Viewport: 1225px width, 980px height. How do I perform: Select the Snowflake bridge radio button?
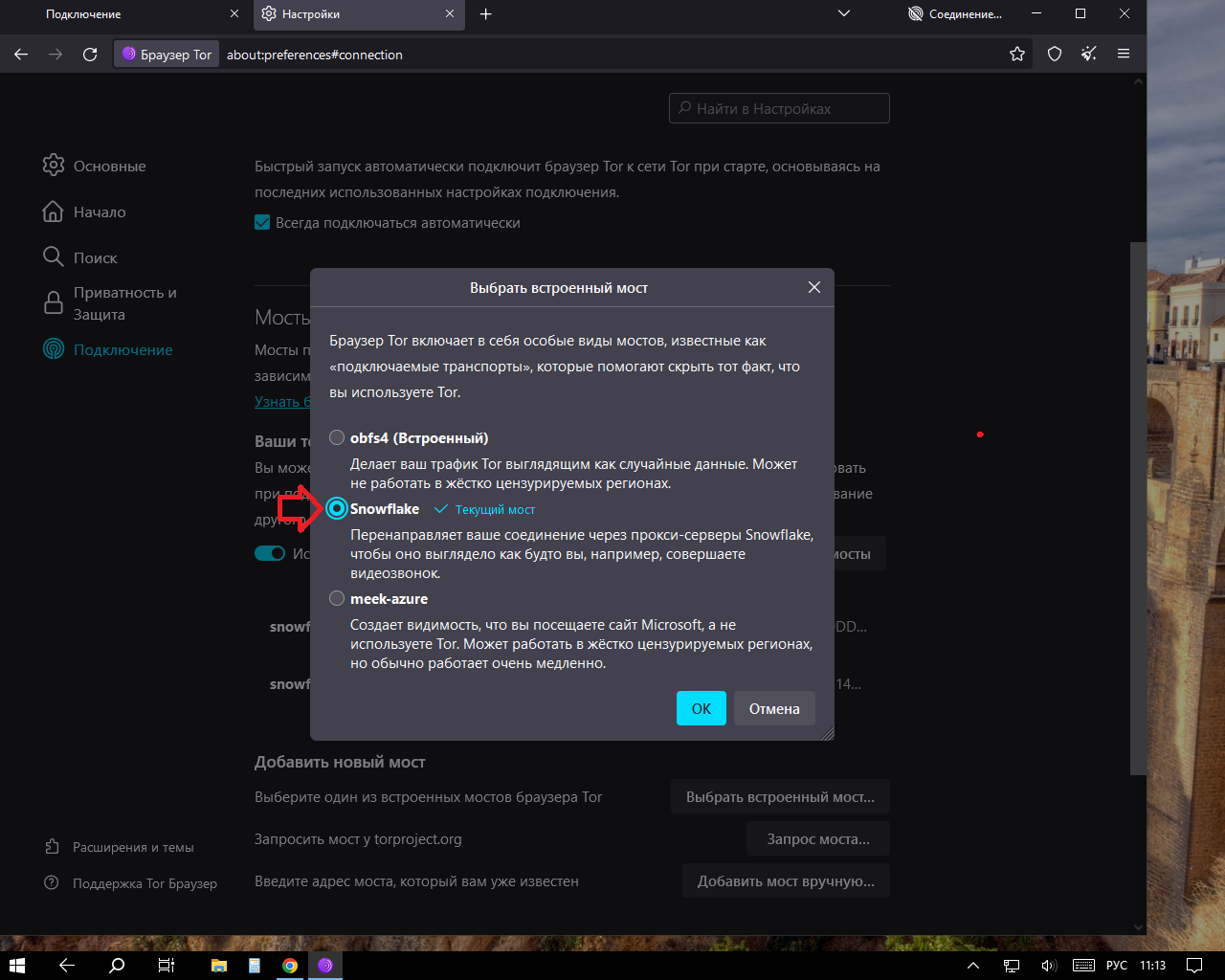coord(337,508)
